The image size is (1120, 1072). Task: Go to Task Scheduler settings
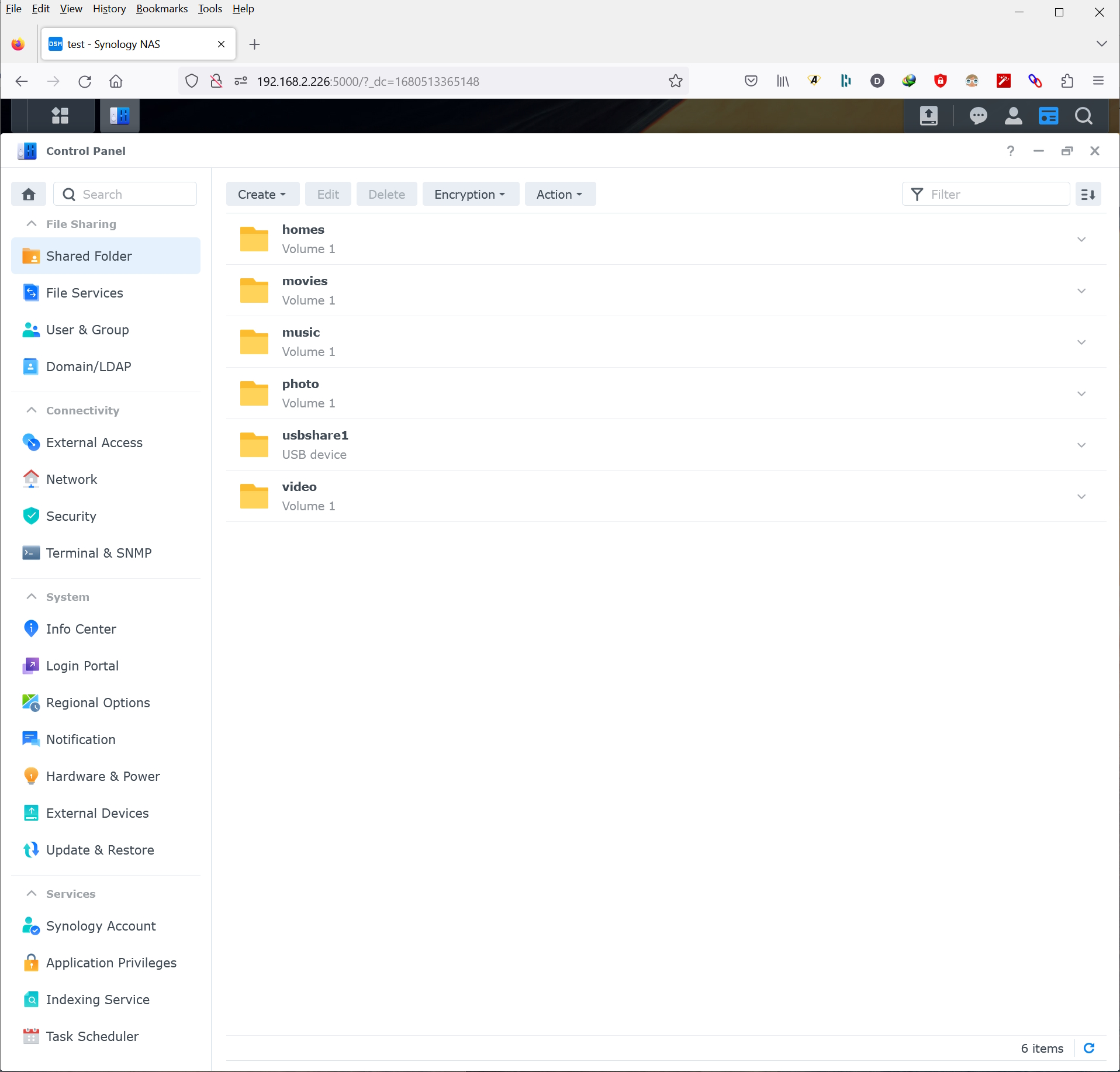click(92, 1036)
